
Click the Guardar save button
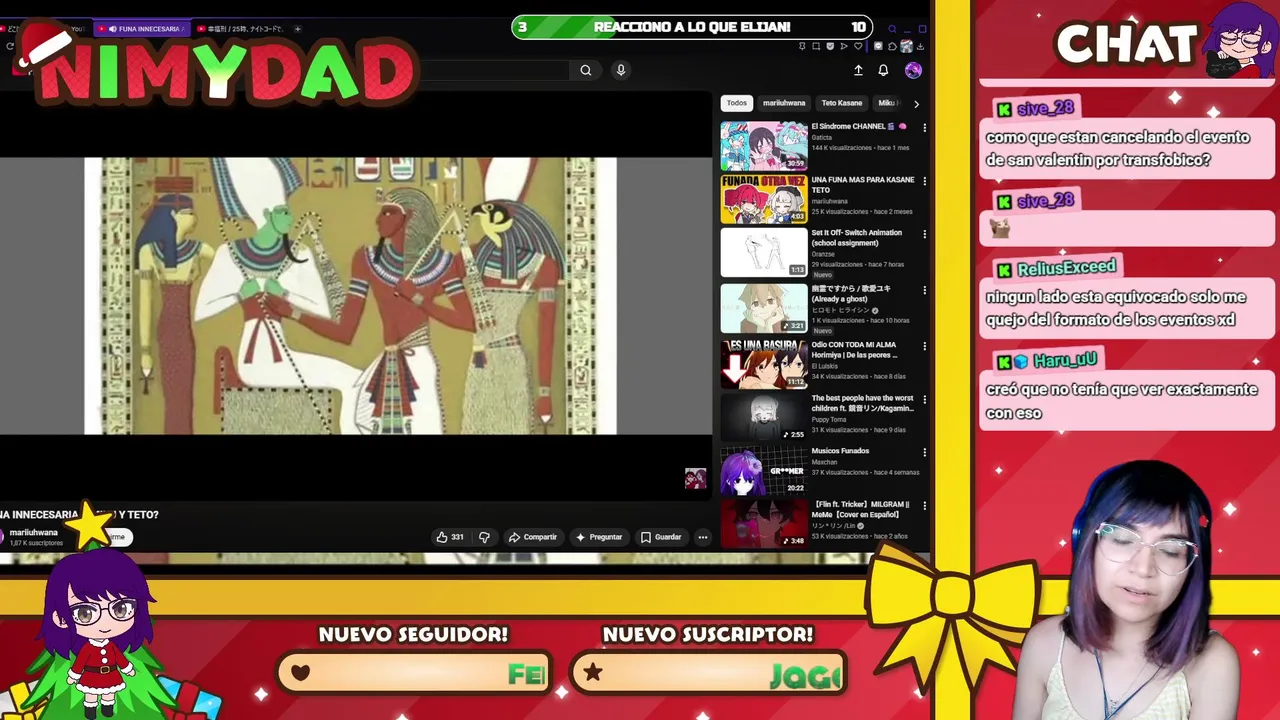click(661, 537)
